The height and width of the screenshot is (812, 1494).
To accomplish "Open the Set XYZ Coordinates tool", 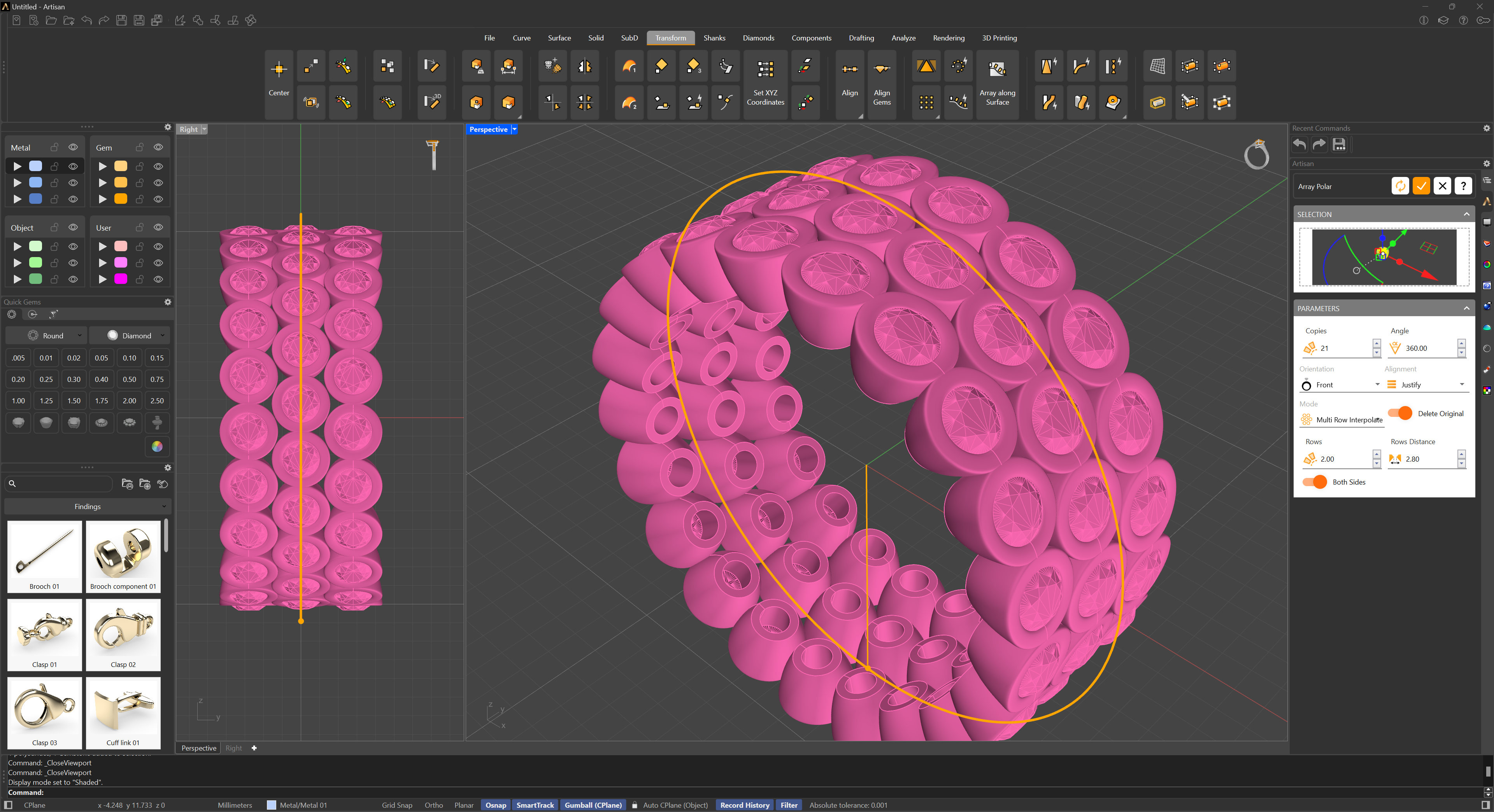I will click(x=765, y=84).
